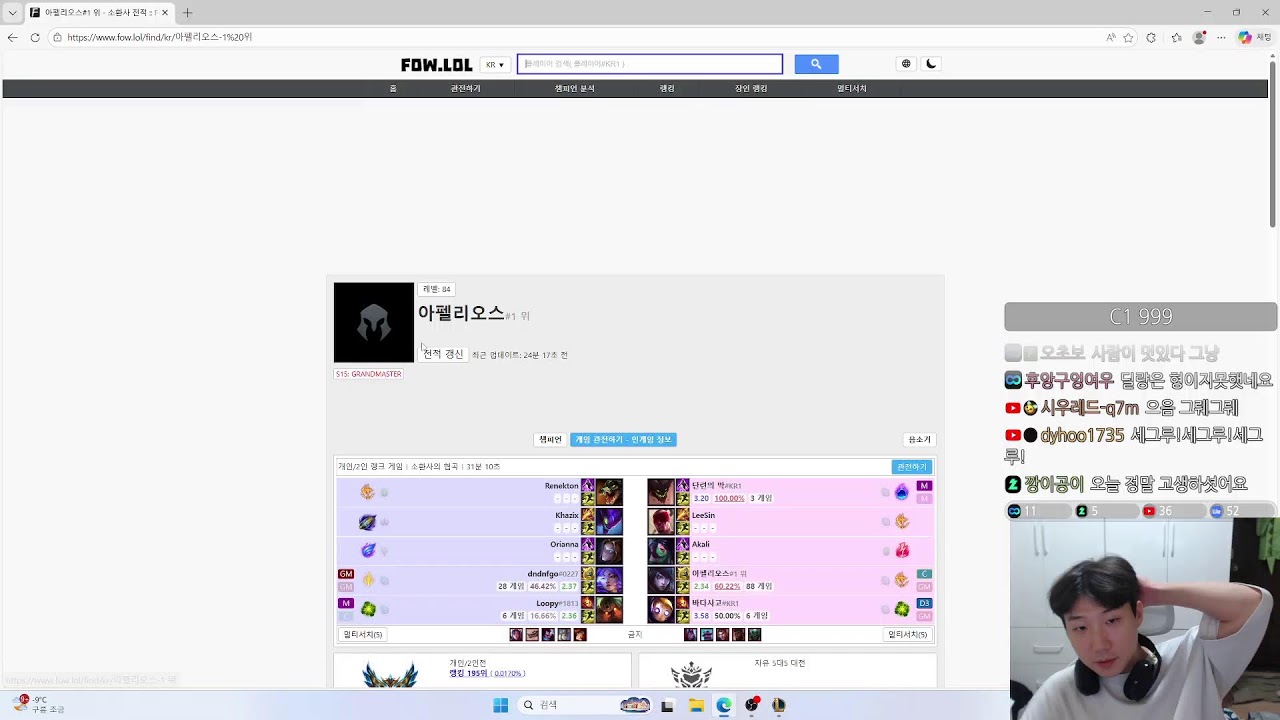Refresh the browser page
Image resolution: width=1280 pixels, height=720 pixels.
pos(35,37)
